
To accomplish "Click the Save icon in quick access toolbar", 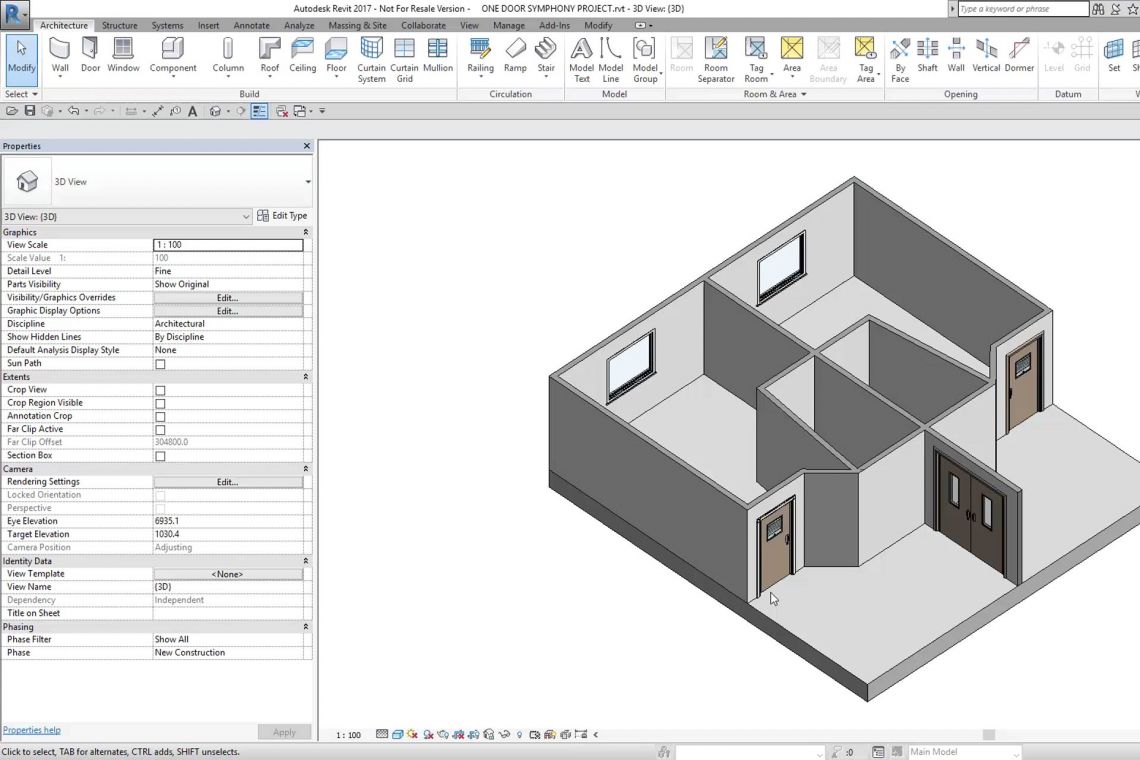I will pyautogui.click(x=29, y=111).
